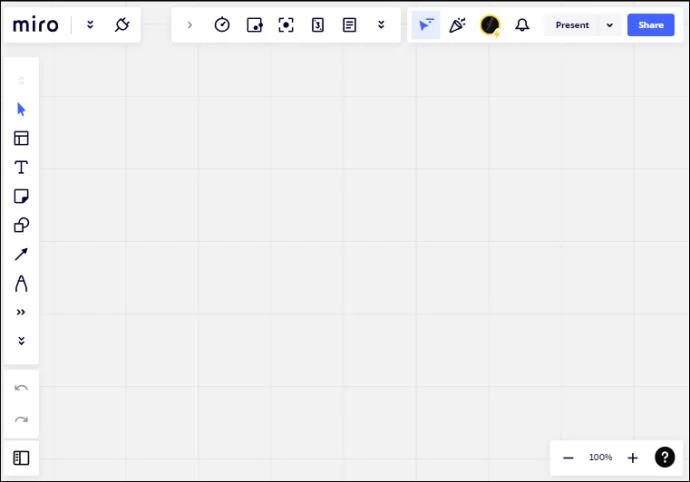690x482 pixels.
Task: Select the Connection line arrow tool
Action: point(21,254)
